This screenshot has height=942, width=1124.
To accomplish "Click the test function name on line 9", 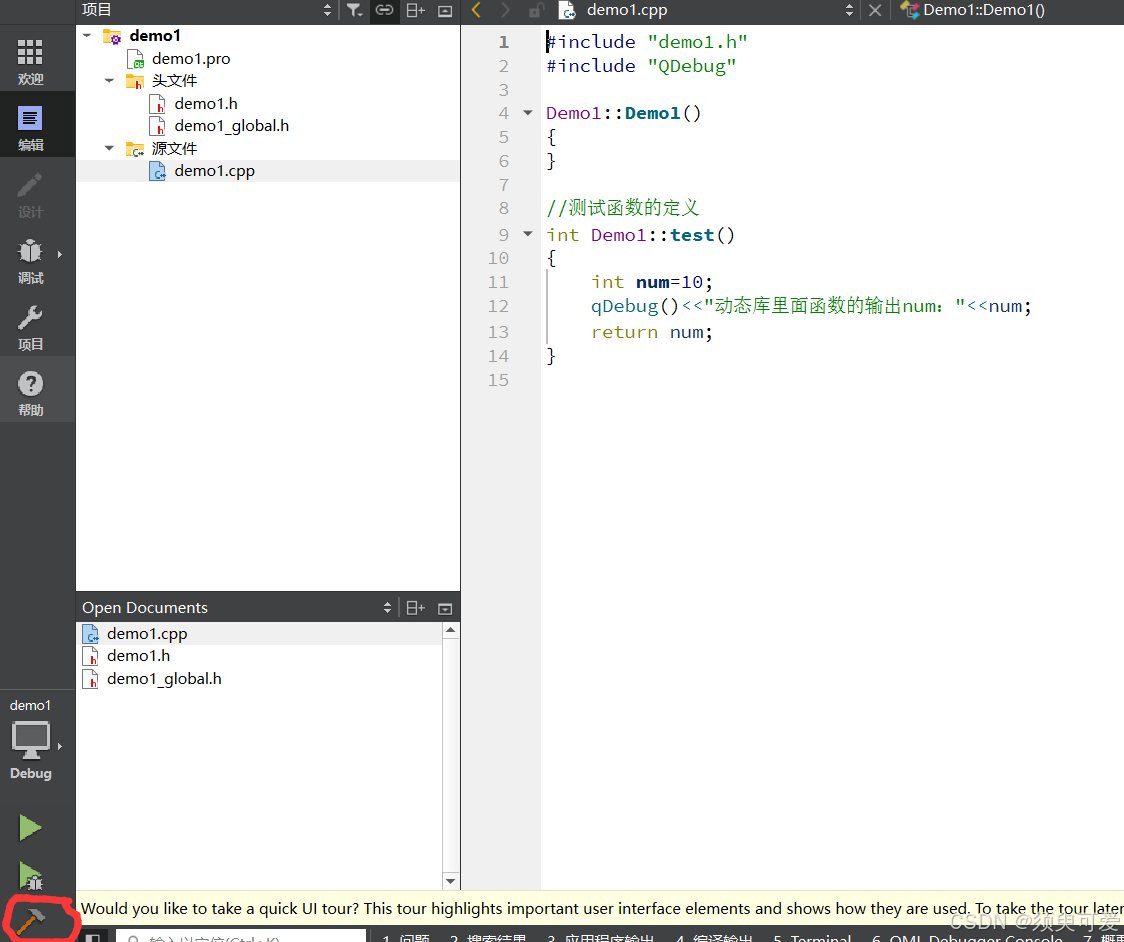I will pos(692,235).
